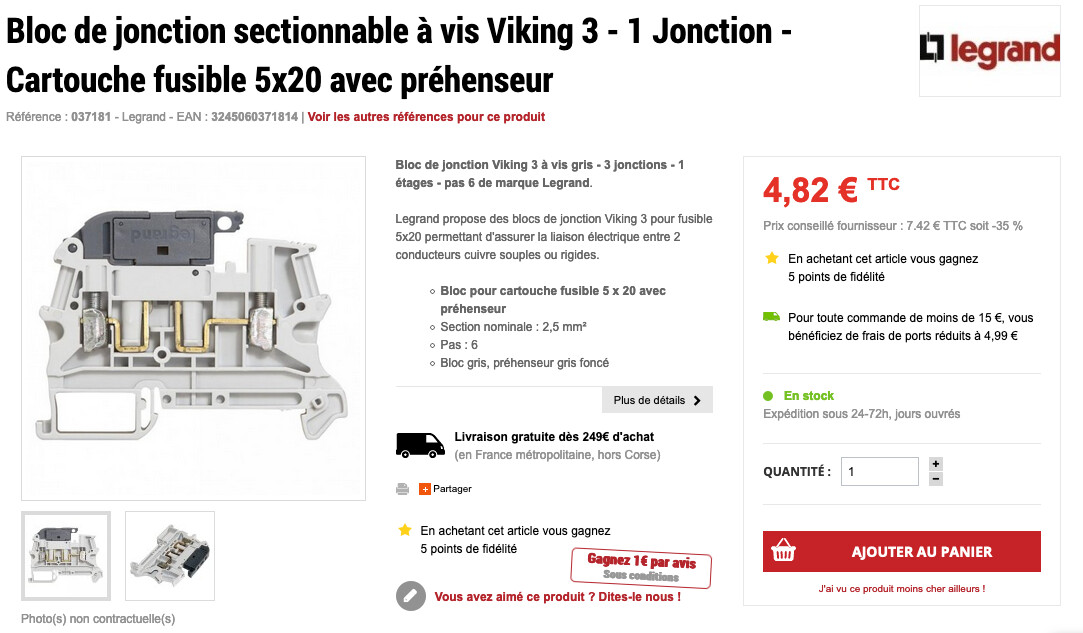Screen dimensions: 1083x633
Task: Open Voir les autres références link
Action: coord(426,117)
